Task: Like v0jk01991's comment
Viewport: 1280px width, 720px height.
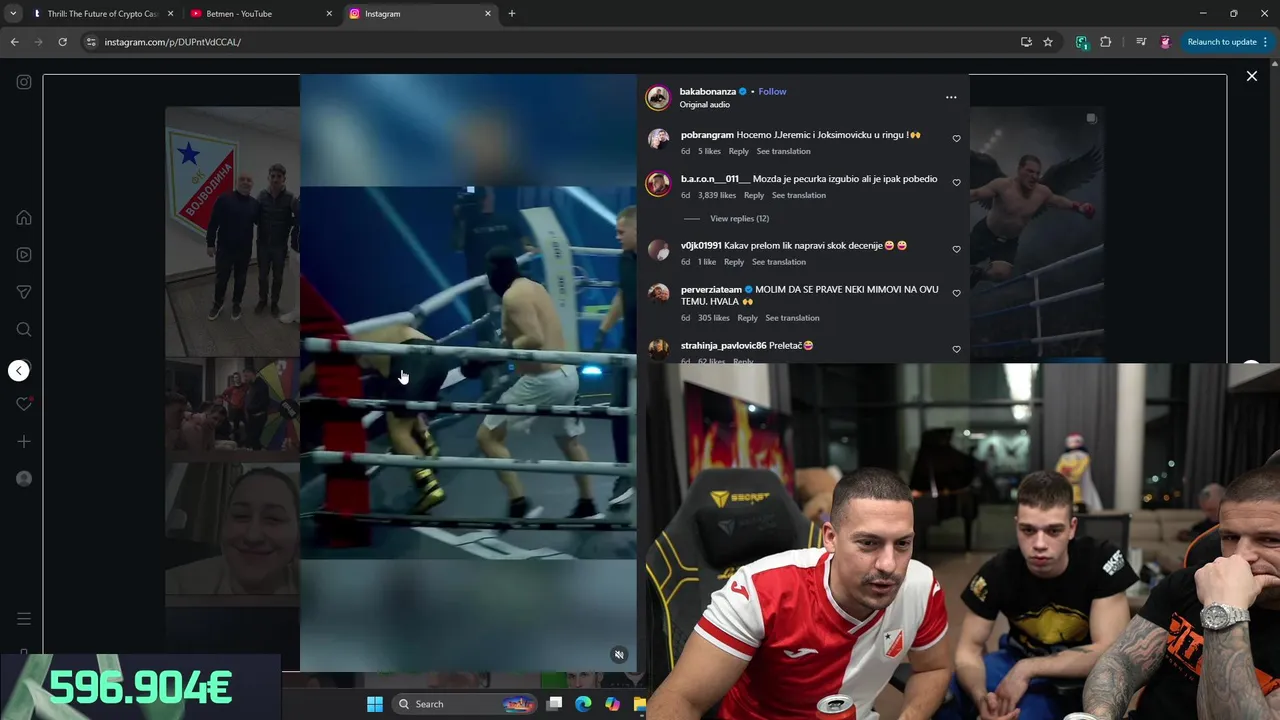Action: (956, 249)
